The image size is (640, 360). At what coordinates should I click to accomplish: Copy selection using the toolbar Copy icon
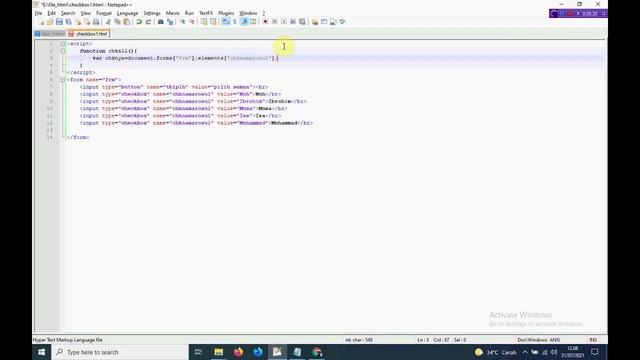(118, 22)
